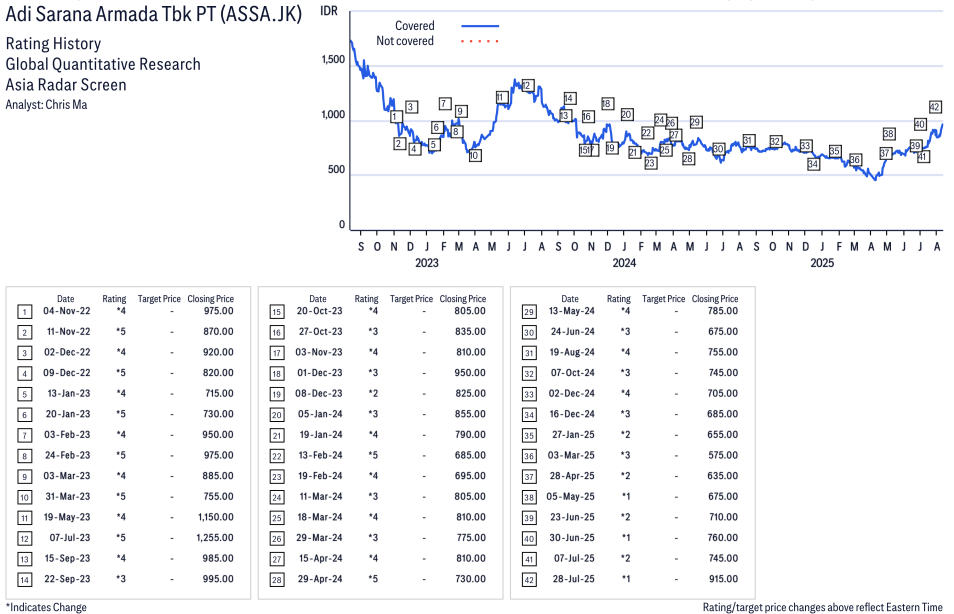Click the red dotted Not covered legend line
The width and height of the screenshot is (954, 614).
tap(480, 41)
